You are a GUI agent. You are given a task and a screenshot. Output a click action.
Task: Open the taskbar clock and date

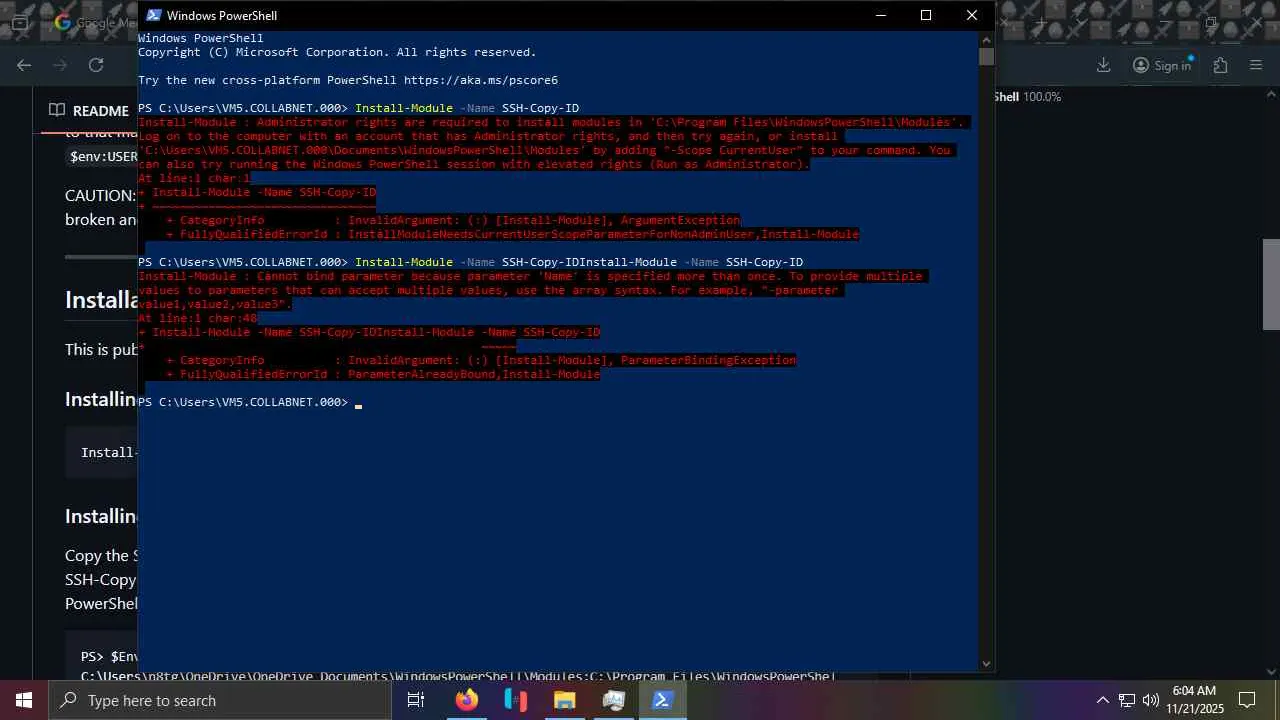[1194, 700]
